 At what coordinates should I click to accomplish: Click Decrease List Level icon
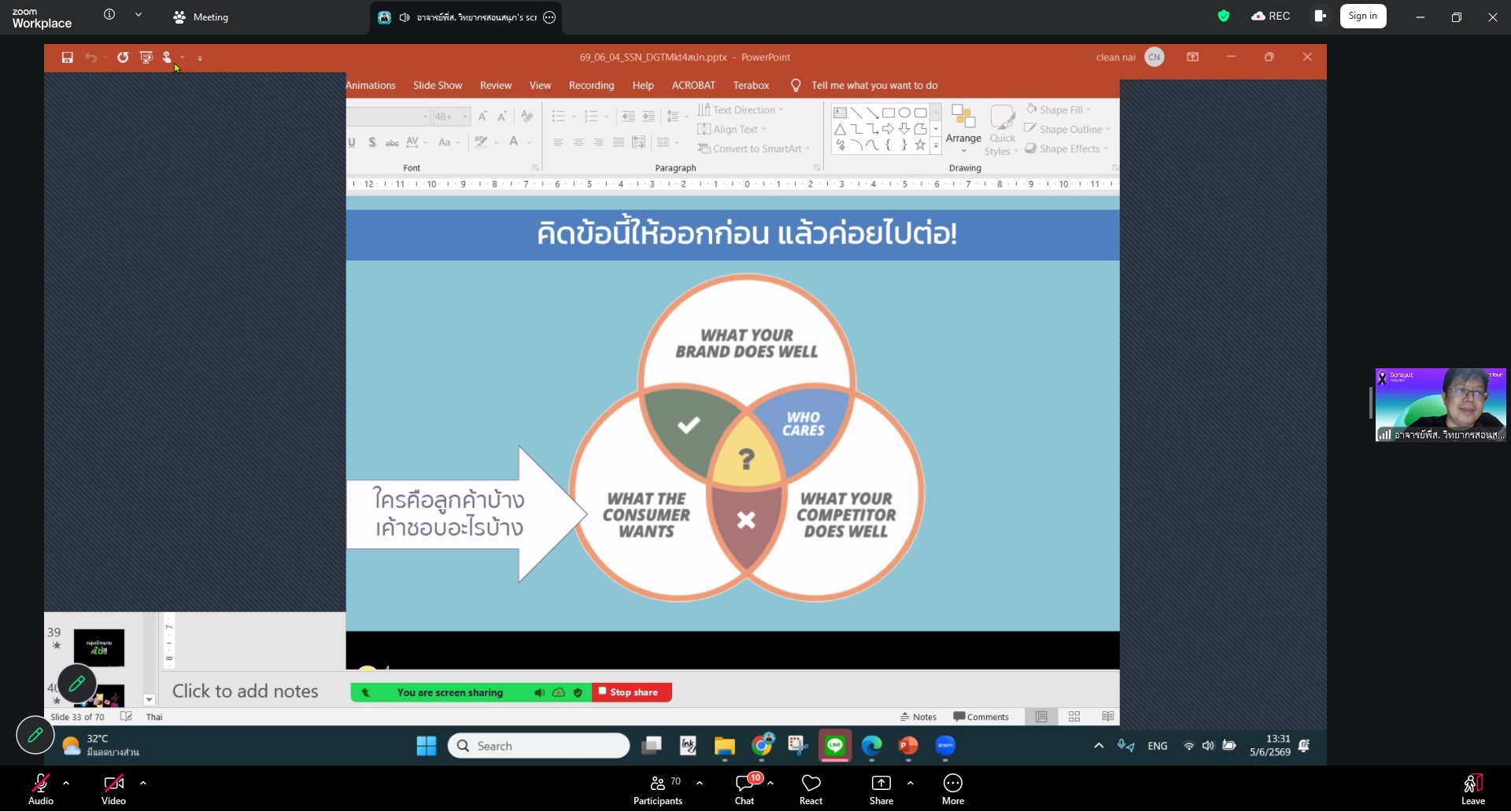point(628,116)
